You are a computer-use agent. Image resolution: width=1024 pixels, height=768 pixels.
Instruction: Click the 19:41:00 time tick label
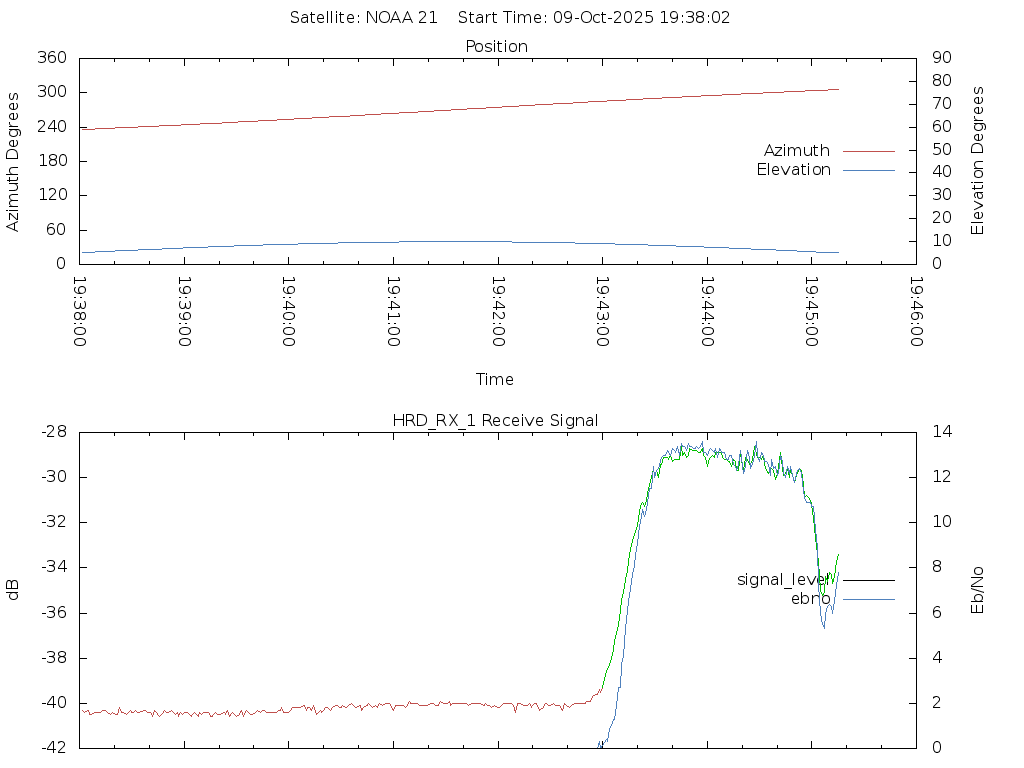[393, 312]
